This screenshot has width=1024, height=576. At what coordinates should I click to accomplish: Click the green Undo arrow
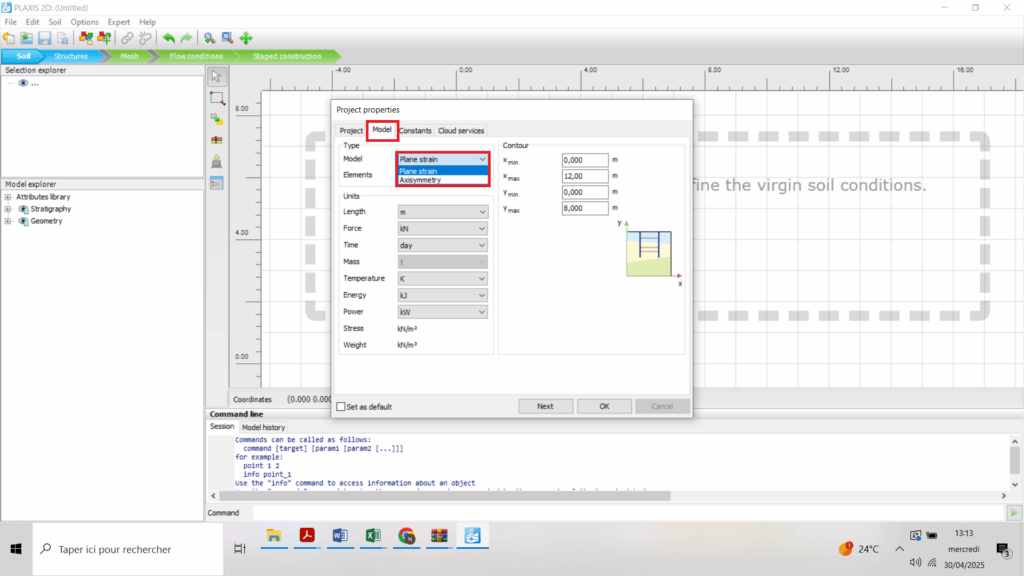[168, 39]
